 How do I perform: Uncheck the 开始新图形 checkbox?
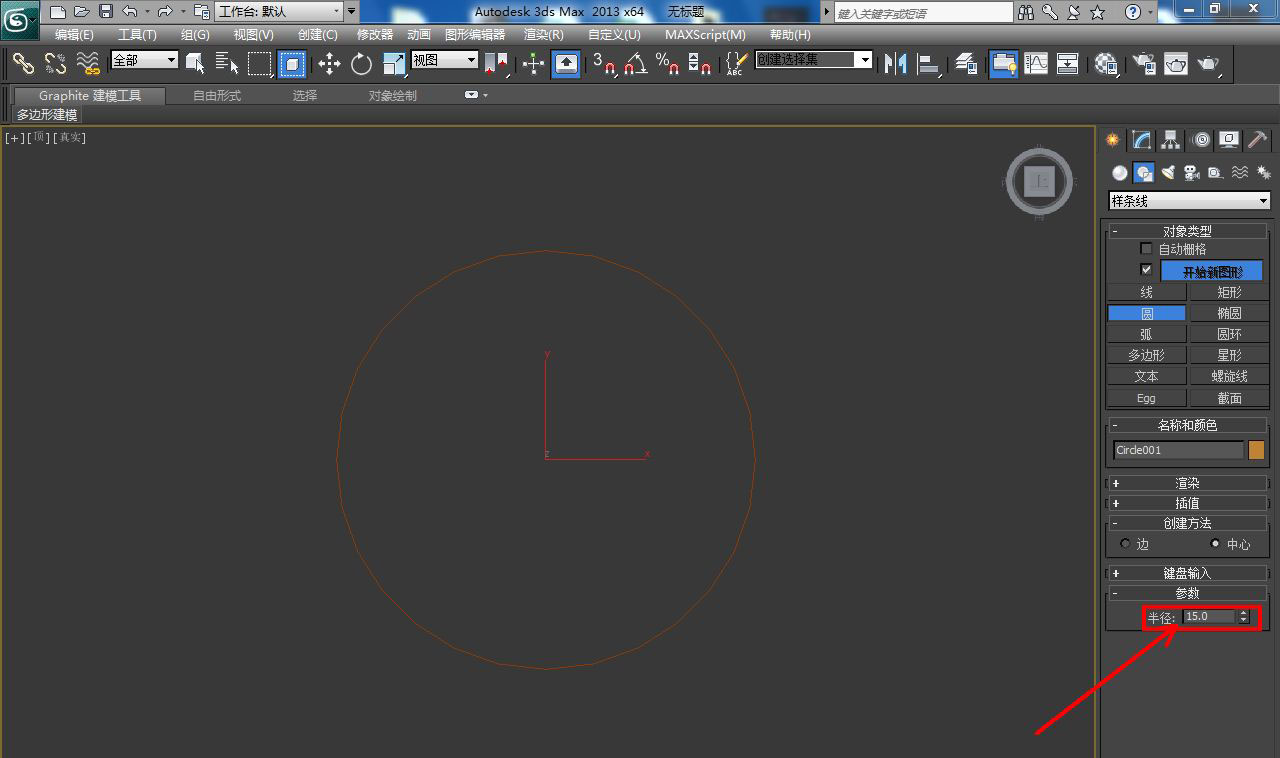(1146, 270)
